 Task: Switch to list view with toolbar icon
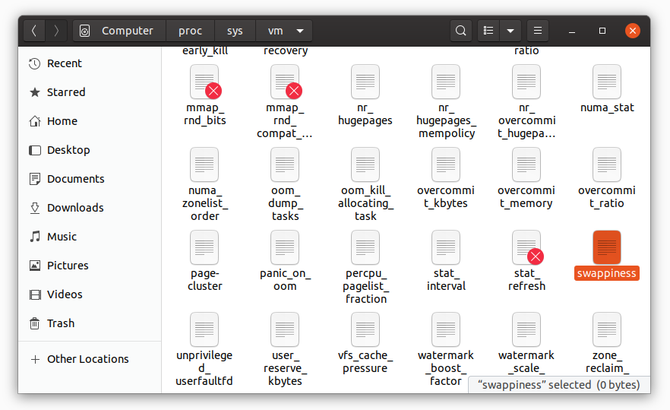(488, 31)
